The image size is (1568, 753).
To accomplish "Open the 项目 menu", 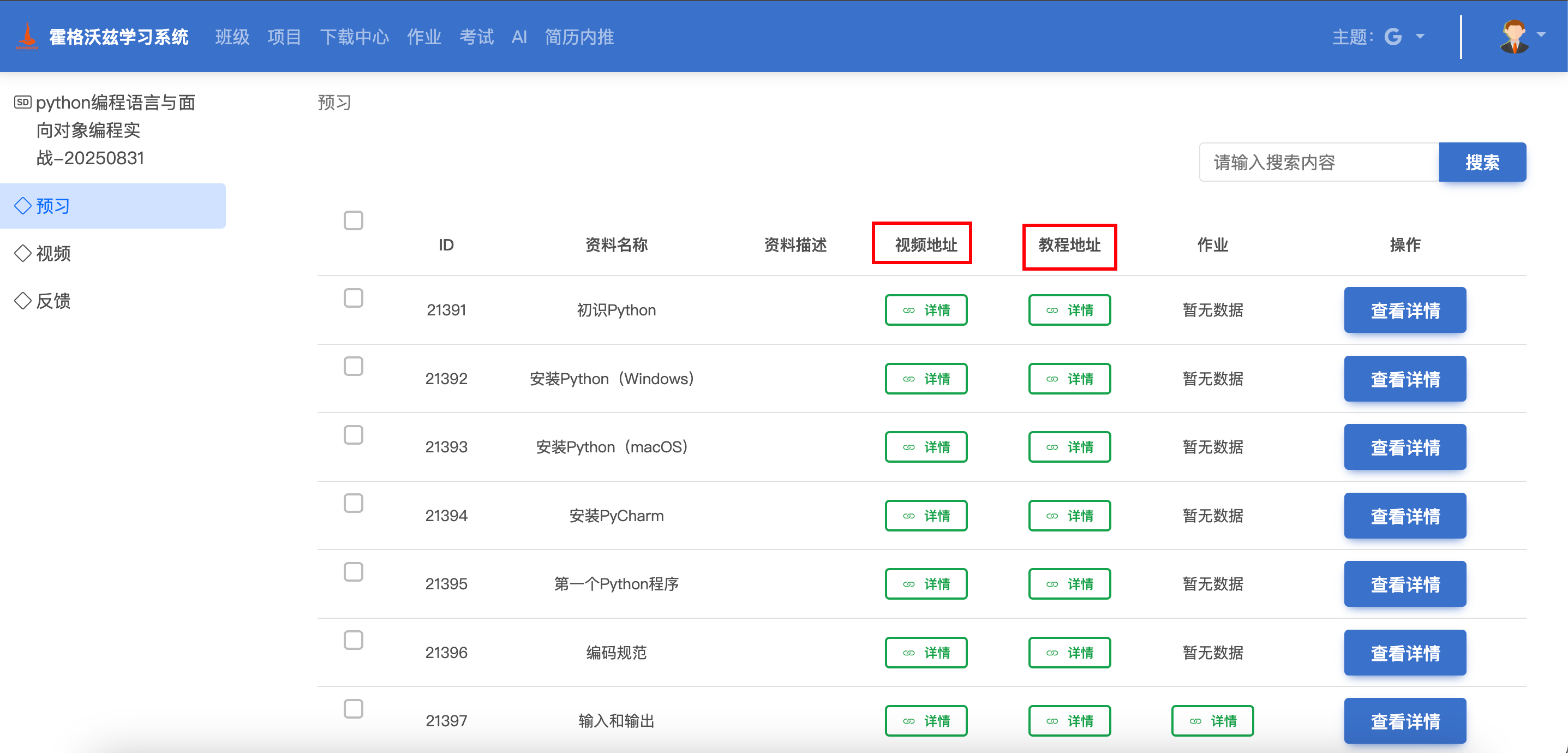I will click(x=284, y=37).
